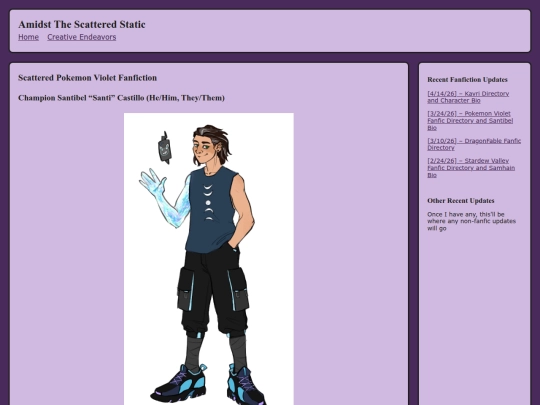The height and width of the screenshot is (405, 540).
Task: Click the "Once I have any" placeholder text
Action: [x=471, y=221]
